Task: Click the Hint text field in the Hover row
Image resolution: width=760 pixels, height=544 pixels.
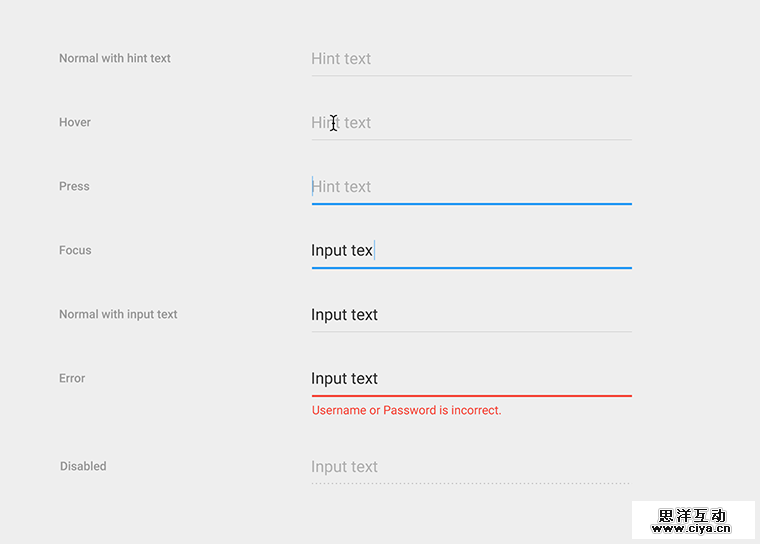Action: pyautogui.click(x=470, y=123)
